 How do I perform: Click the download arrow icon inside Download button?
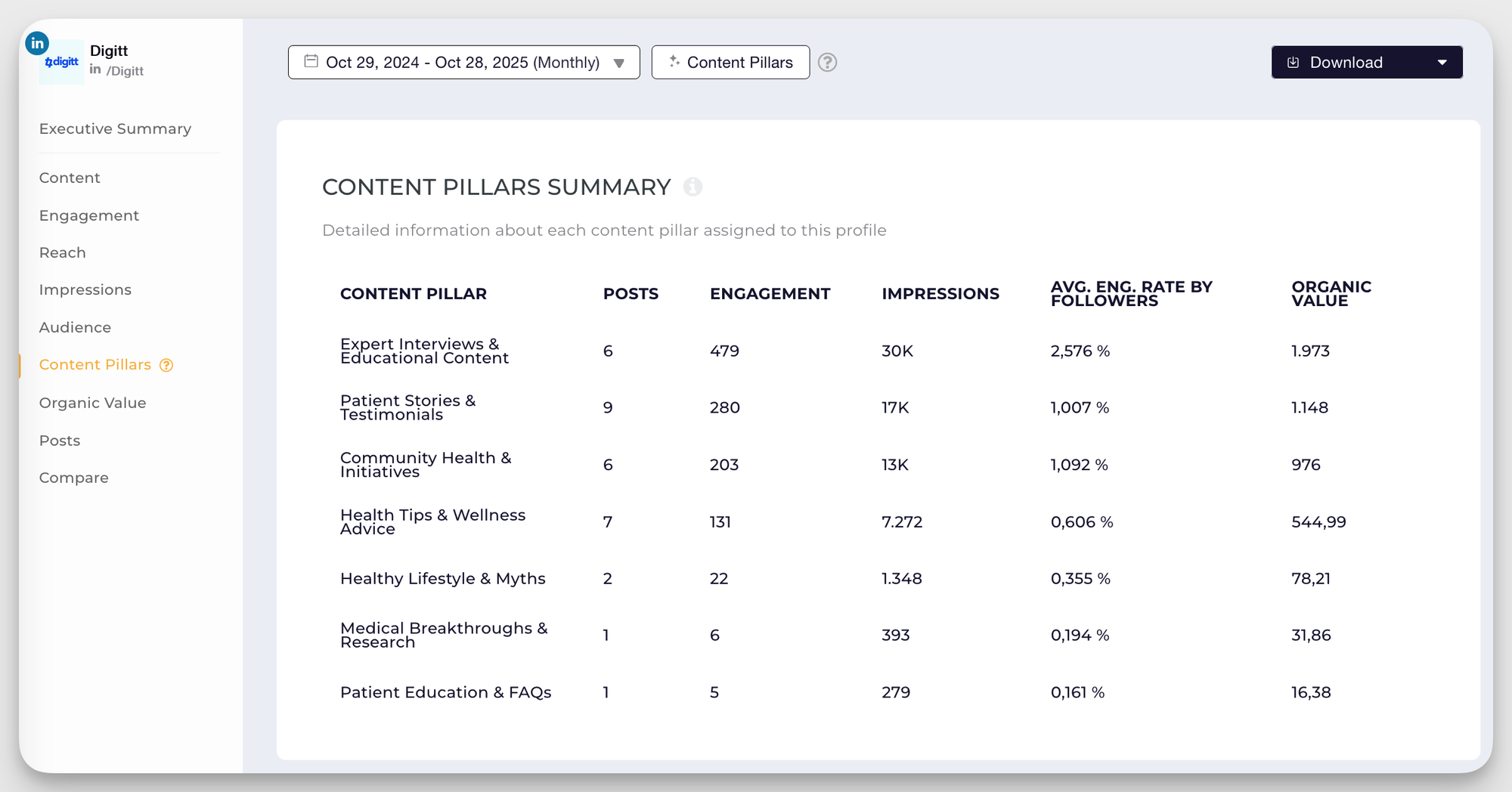click(1293, 62)
